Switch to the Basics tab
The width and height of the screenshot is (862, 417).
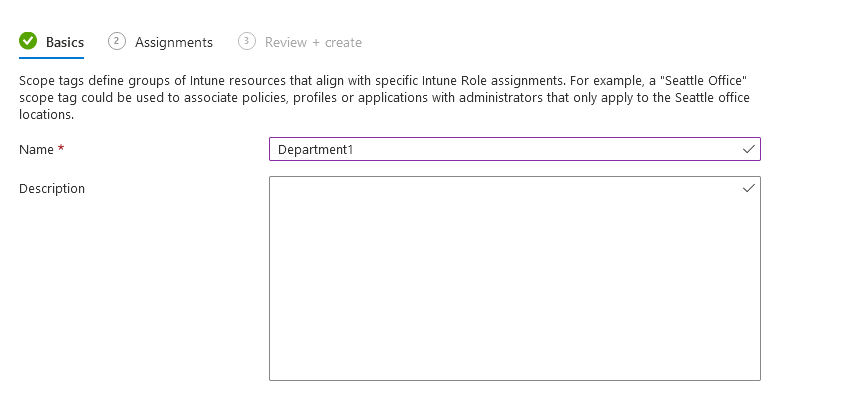tap(52, 42)
